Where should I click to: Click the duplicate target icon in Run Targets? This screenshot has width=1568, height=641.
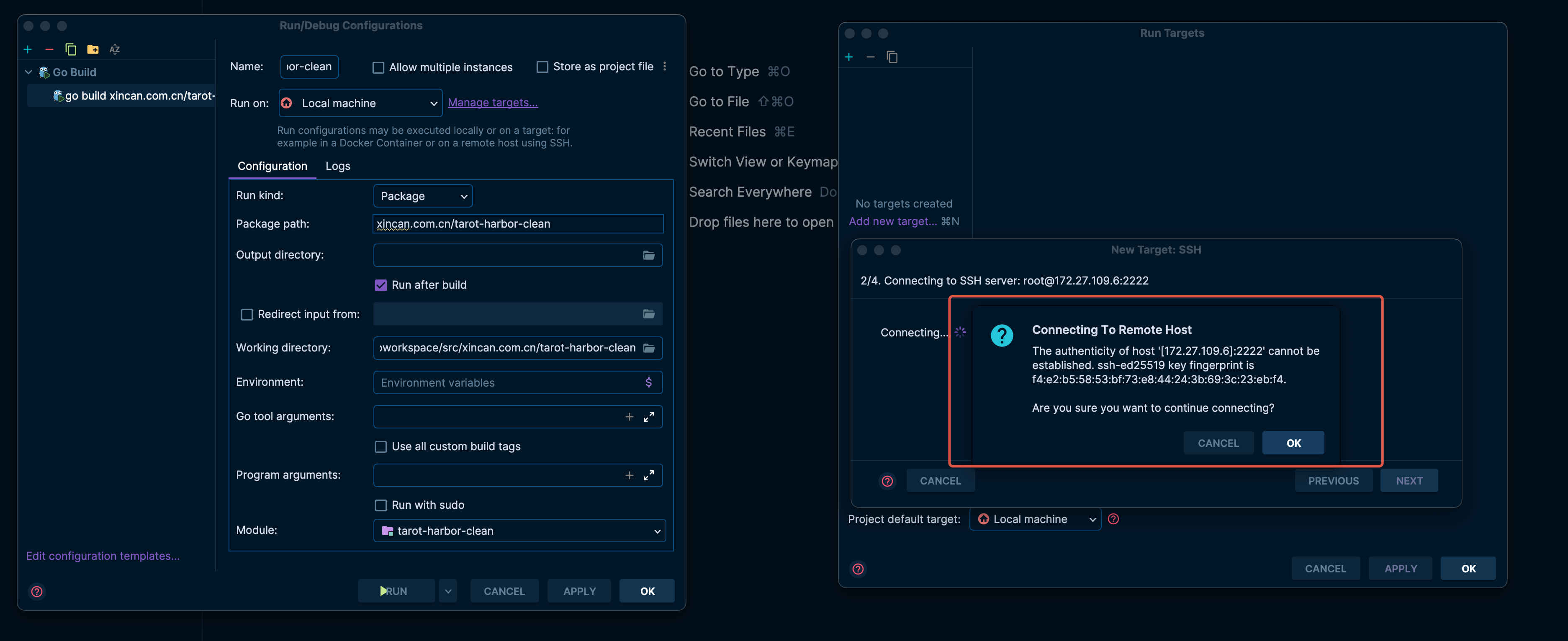click(x=892, y=57)
